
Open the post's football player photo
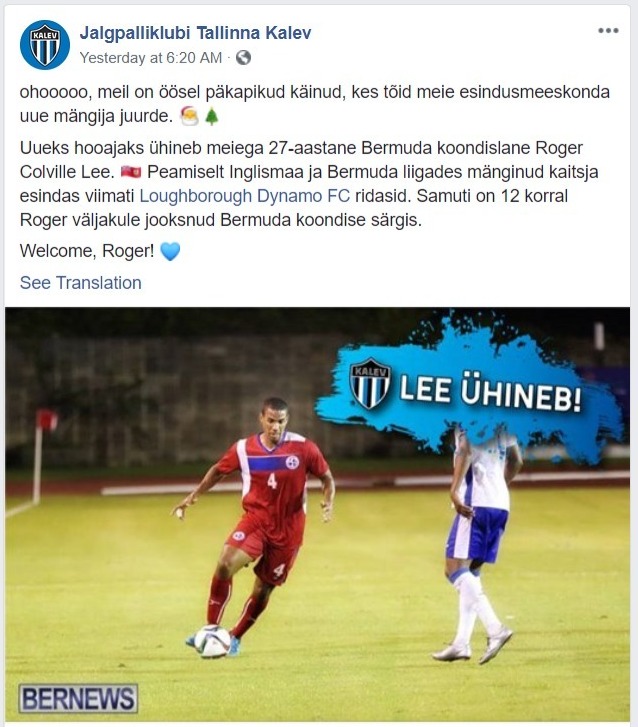[317, 515]
